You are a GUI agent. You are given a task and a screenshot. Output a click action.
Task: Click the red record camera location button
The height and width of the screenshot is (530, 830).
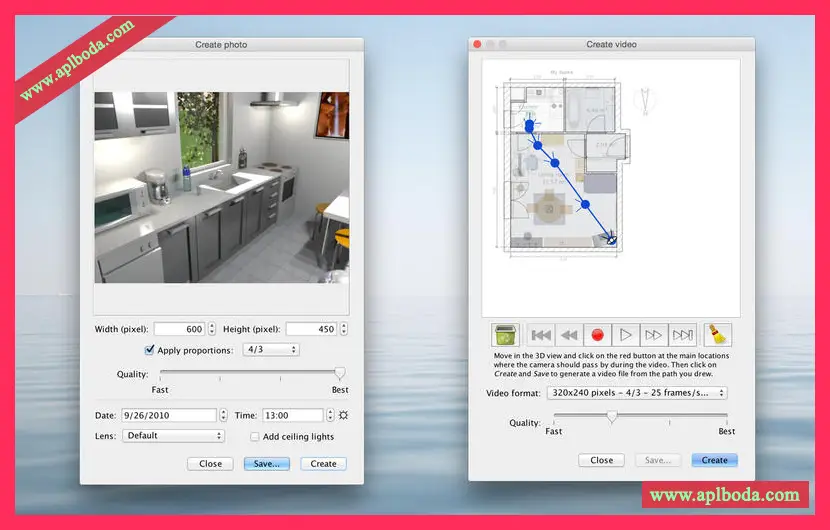click(598, 335)
